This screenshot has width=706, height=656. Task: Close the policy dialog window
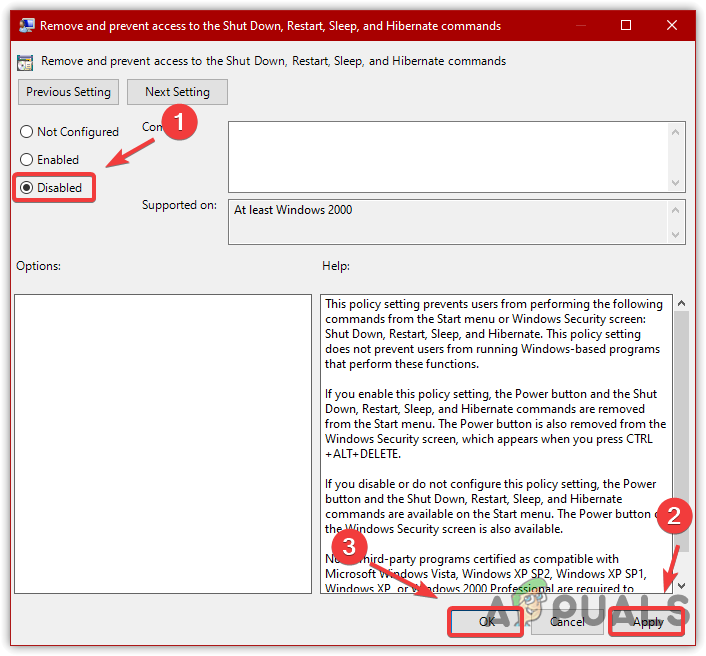(x=672, y=25)
